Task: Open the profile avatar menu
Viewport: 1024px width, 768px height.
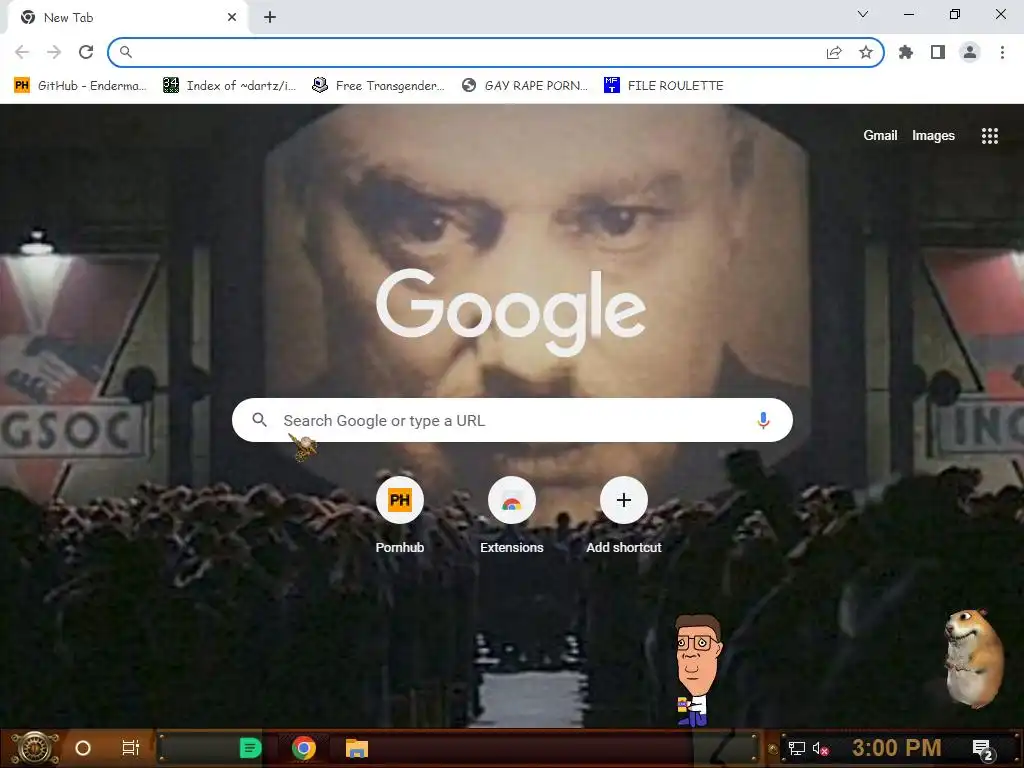Action: 970,52
